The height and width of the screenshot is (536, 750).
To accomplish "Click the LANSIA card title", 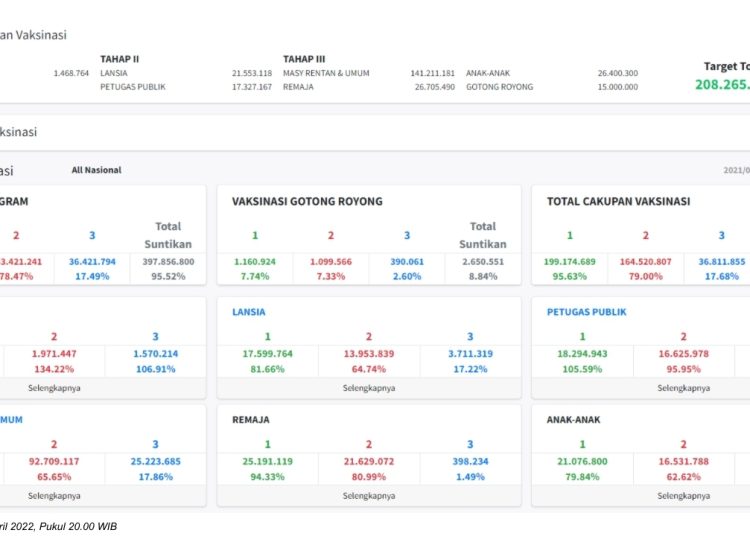I will click(x=249, y=312).
